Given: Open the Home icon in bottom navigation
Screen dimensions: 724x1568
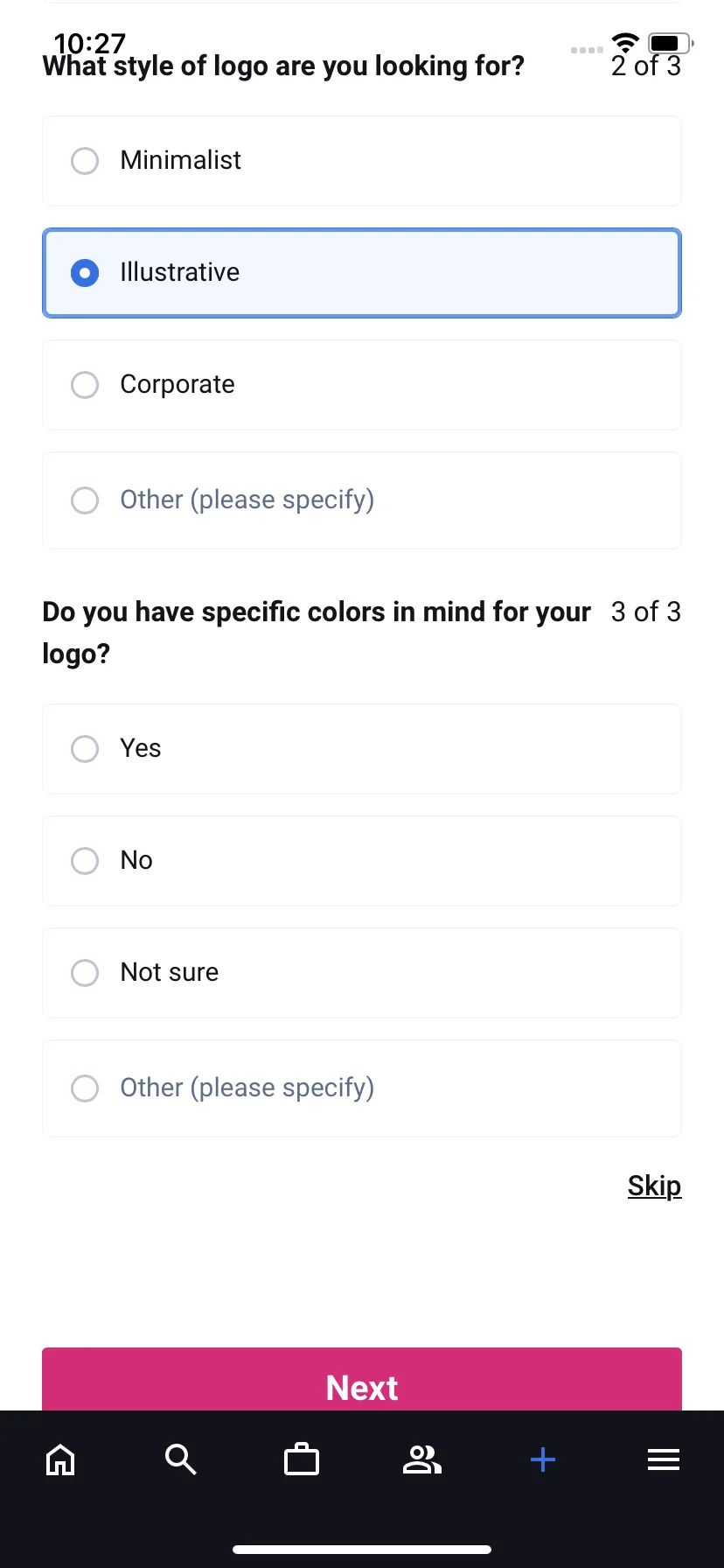Looking at the screenshot, I should point(60,1459).
